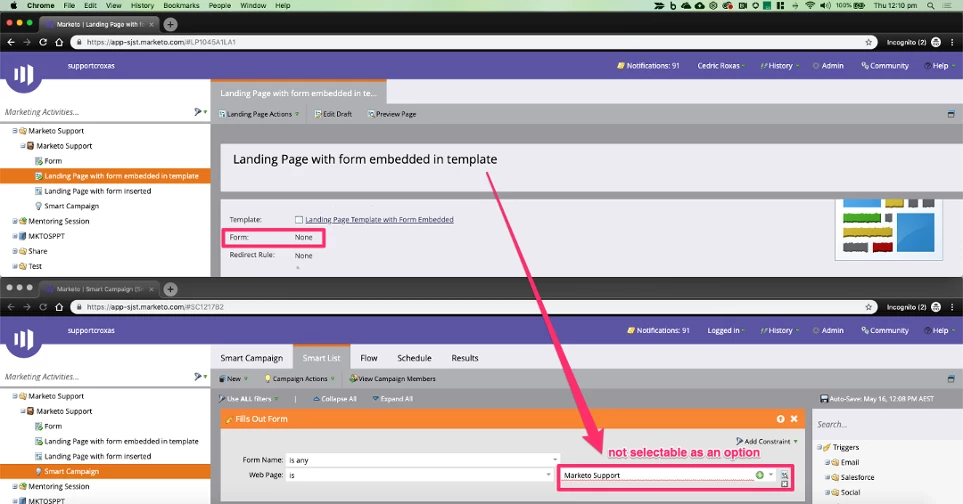The image size is (963, 504).
Task: Select Landing Page with form inserted in the top tree
Action: pyautogui.click(x=98, y=191)
